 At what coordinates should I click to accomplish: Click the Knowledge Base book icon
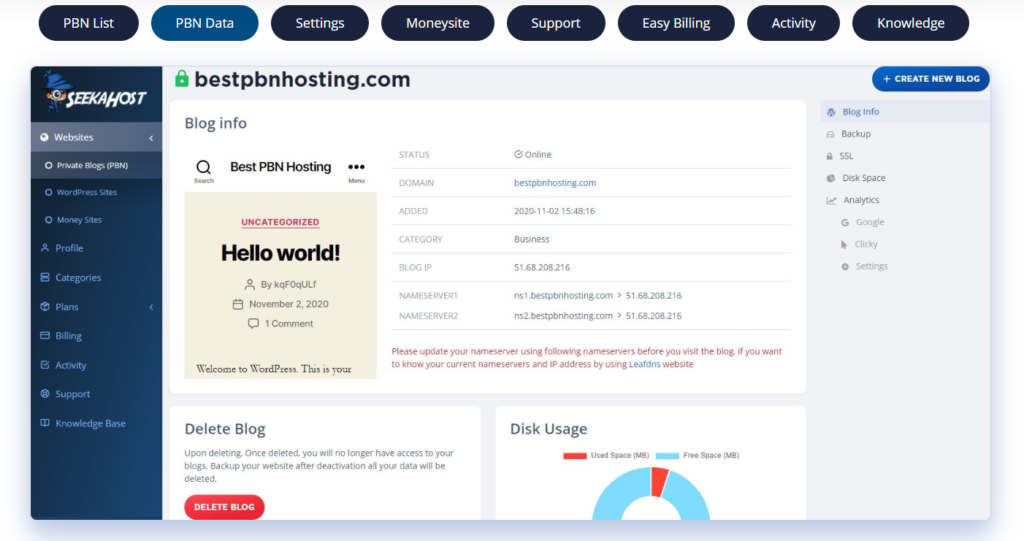(45, 423)
